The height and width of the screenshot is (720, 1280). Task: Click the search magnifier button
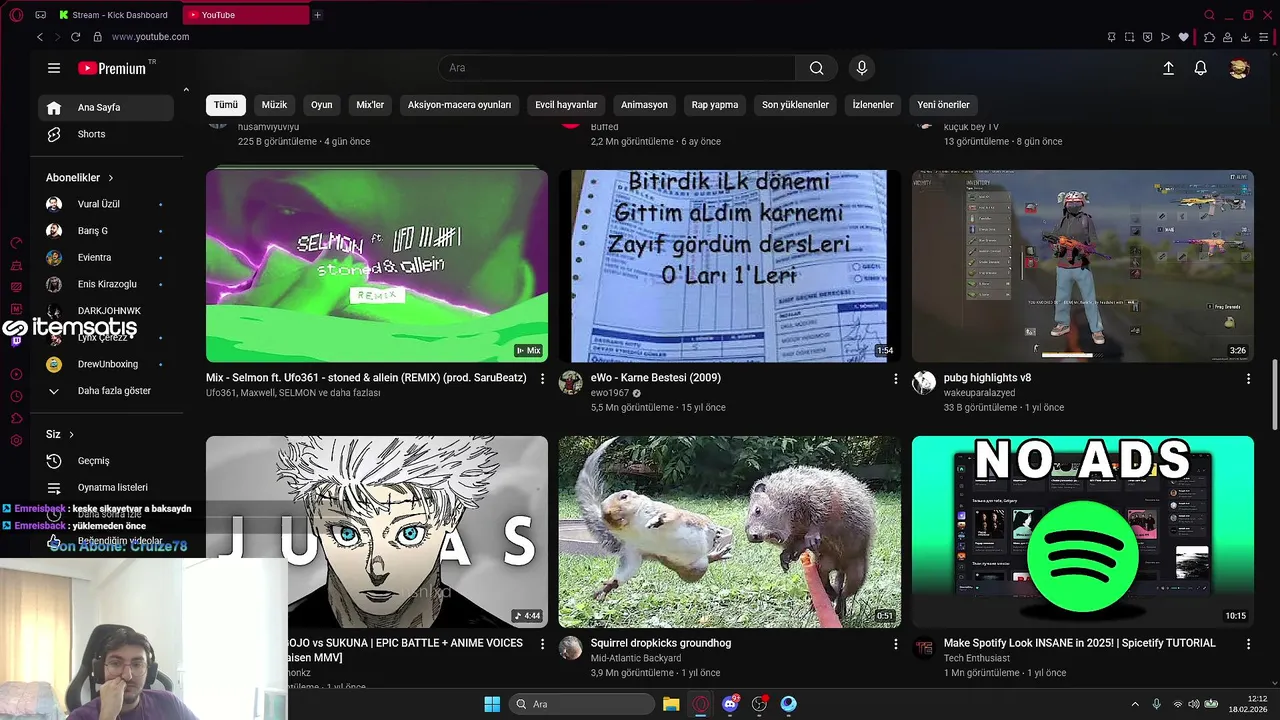pos(817,68)
